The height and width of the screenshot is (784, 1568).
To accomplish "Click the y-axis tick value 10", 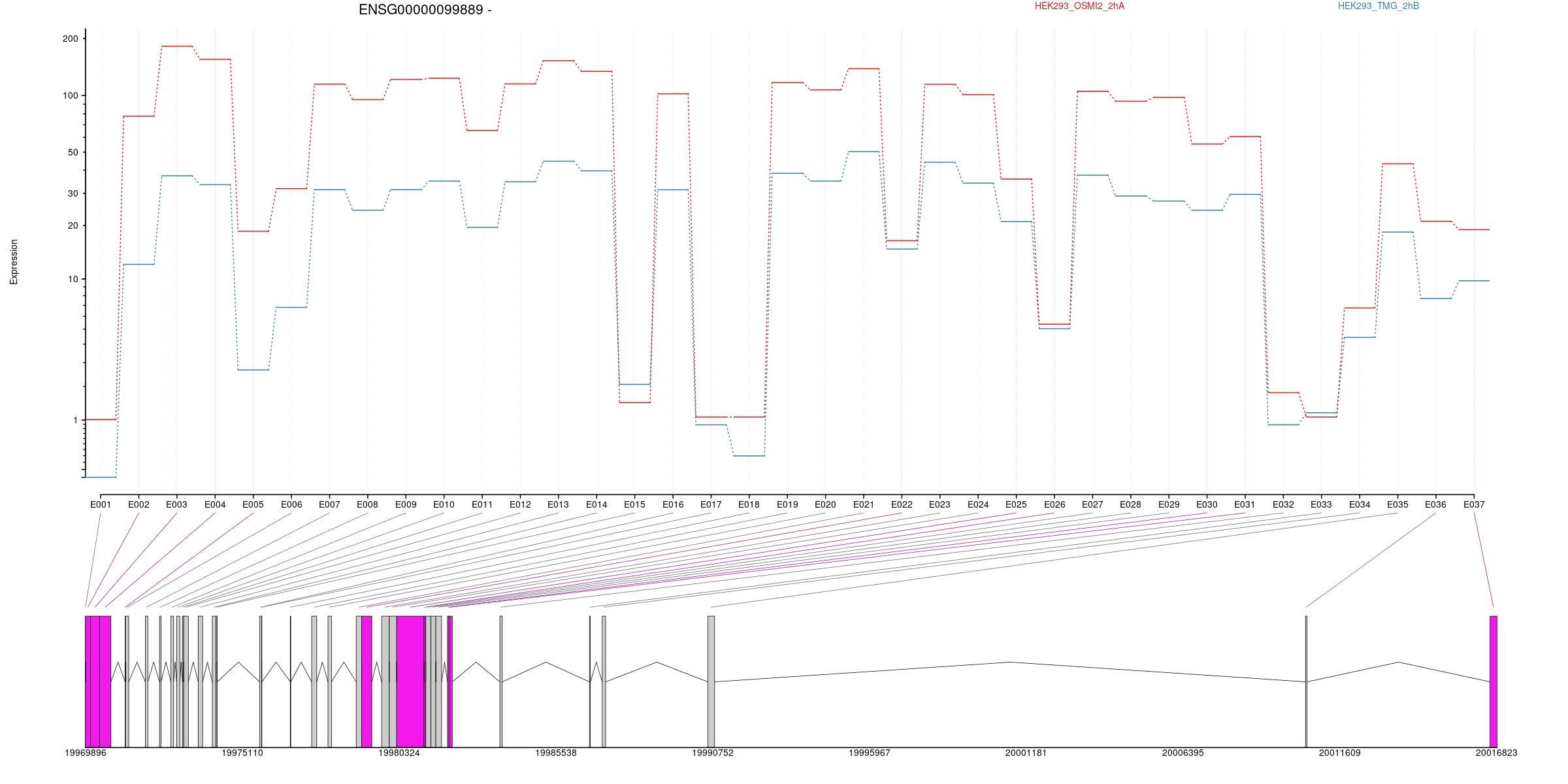I will point(72,280).
